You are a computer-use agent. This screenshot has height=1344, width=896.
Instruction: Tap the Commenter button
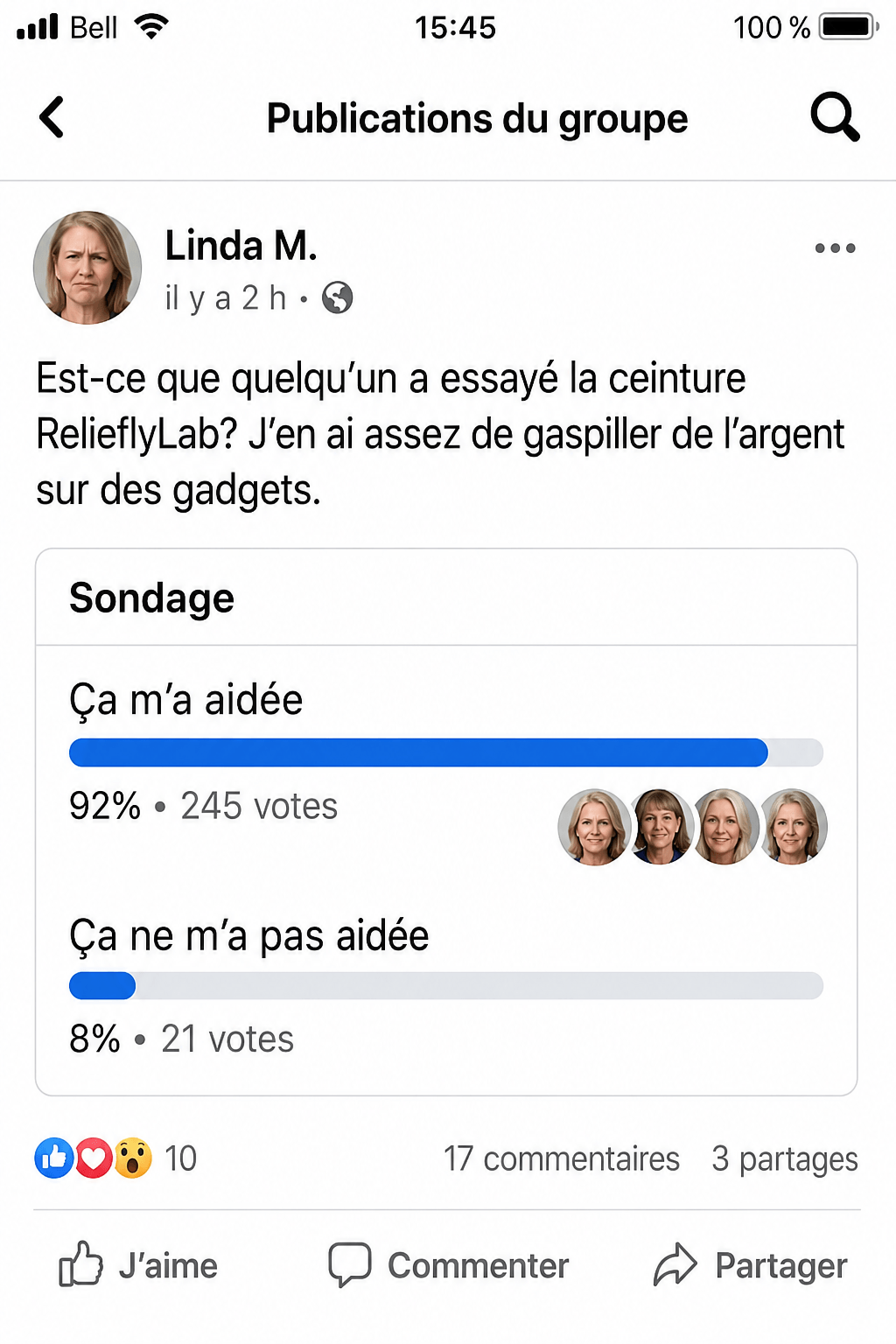(449, 1265)
